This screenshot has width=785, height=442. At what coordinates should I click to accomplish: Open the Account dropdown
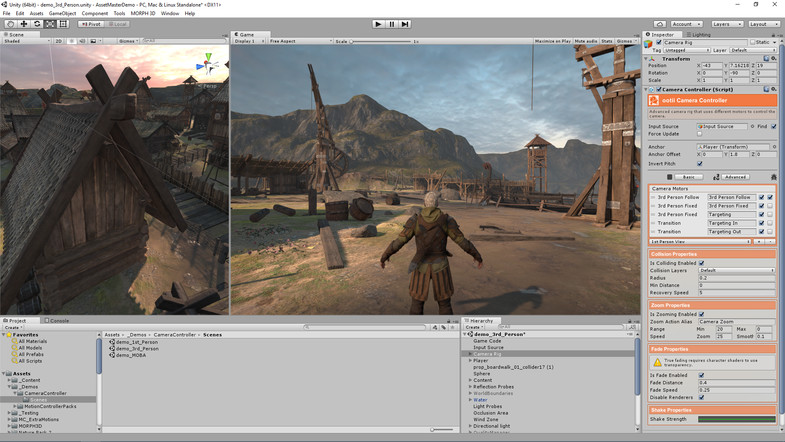[x=686, y=24]
